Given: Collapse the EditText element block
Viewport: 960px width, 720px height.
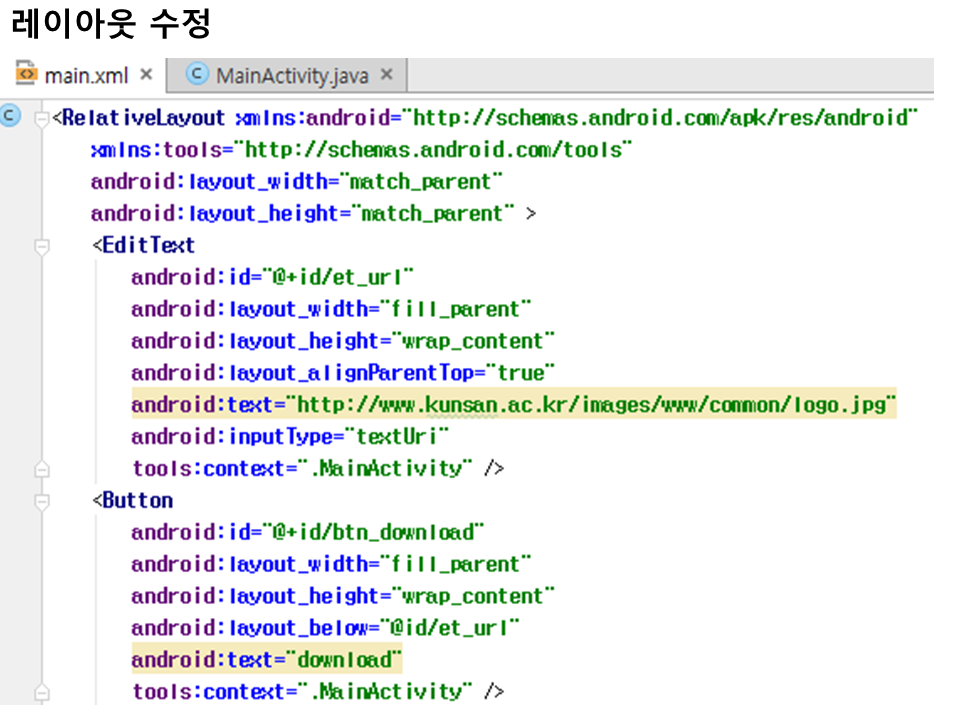Looking at the screenshot, I should [42, 246].
